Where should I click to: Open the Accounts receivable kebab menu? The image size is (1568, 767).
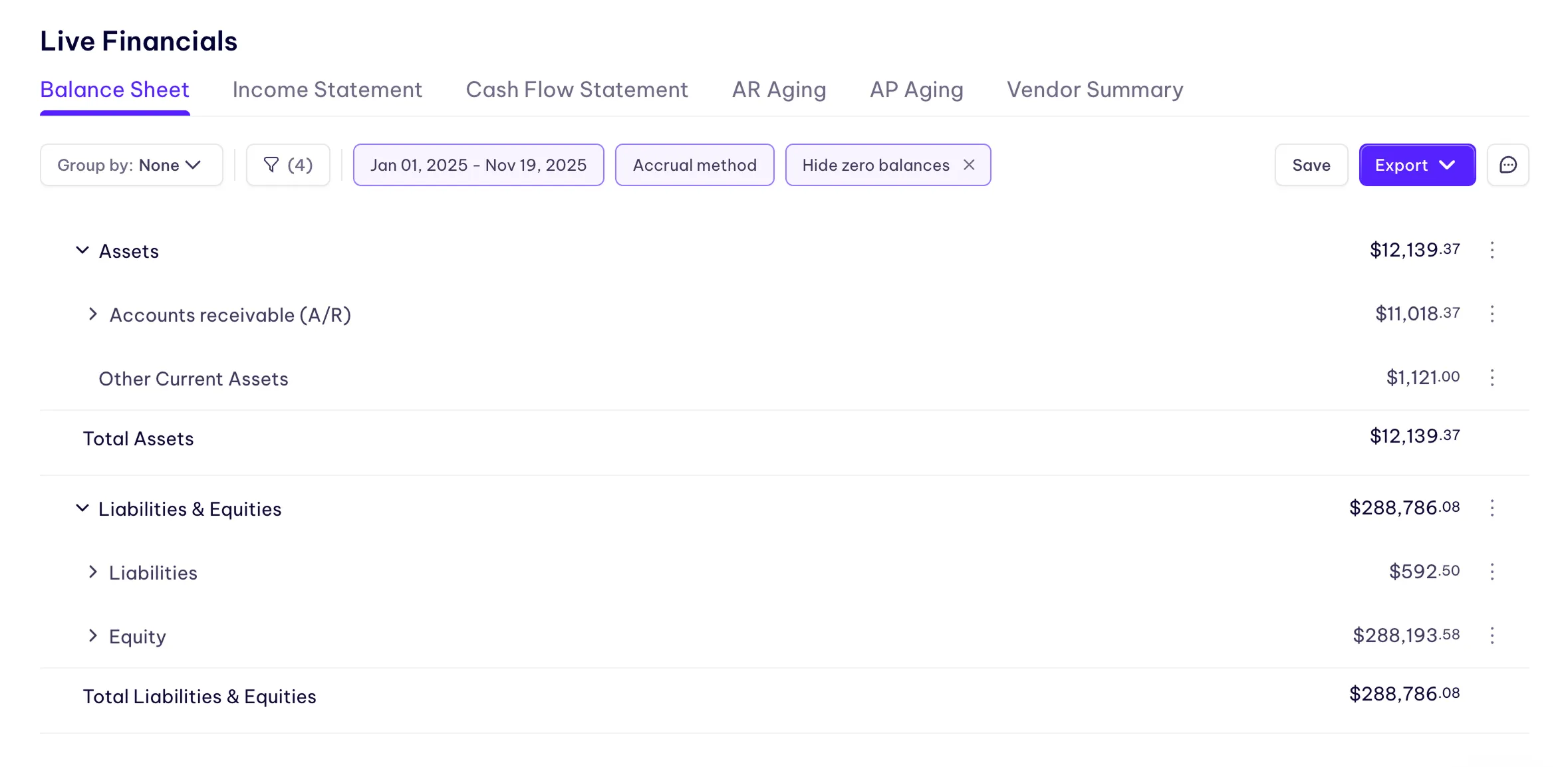1493,314
